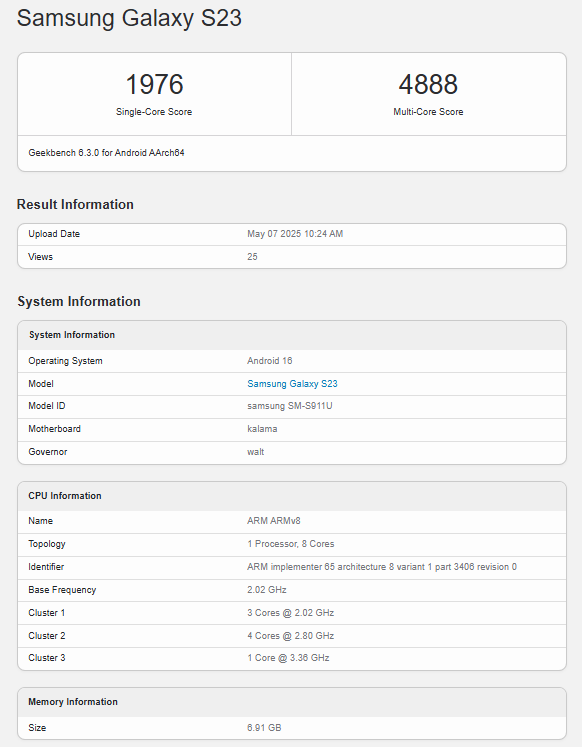Click the 4888 multi-core score value

coord(428,84)
